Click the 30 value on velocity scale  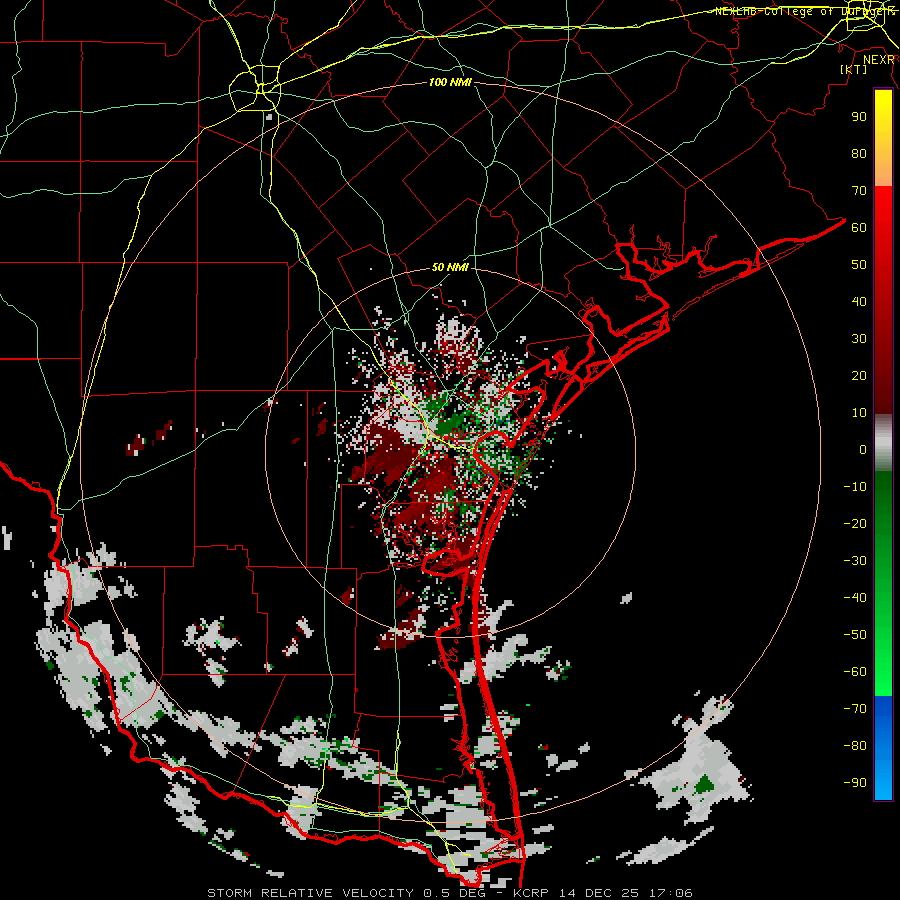click(859, 339)
